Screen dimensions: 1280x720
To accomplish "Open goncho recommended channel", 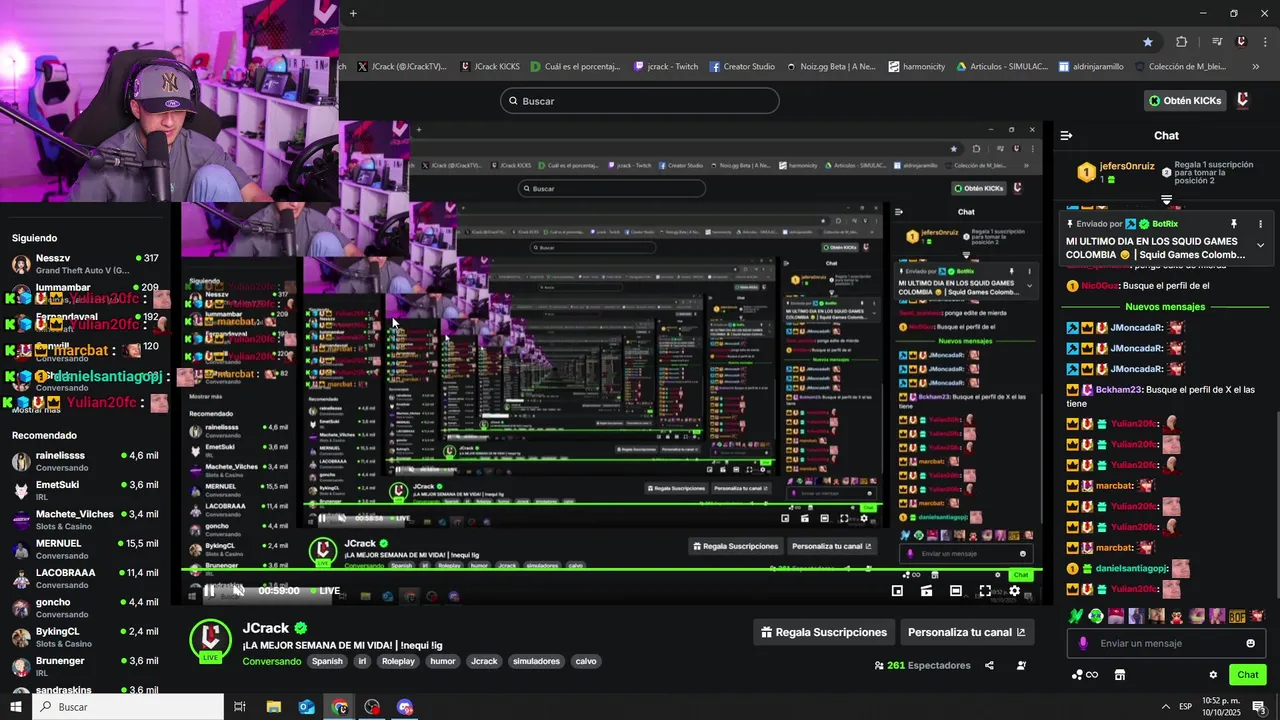I will [85, 607].
